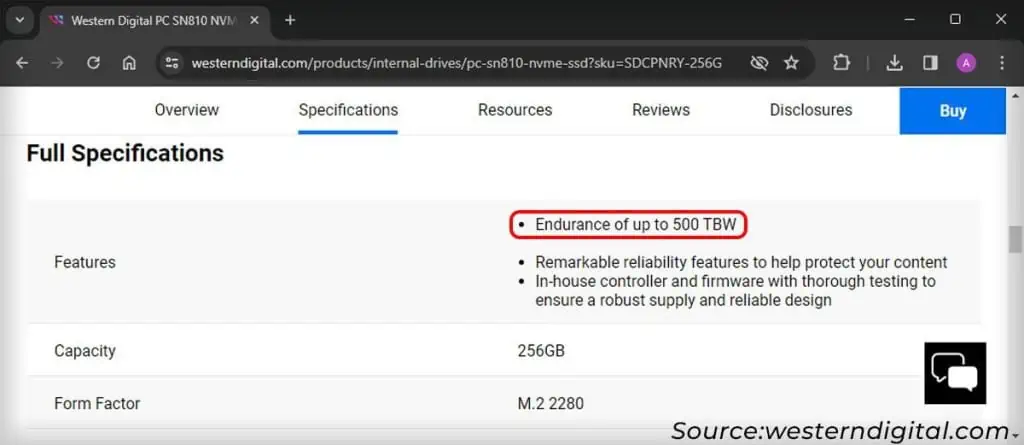
Task: Open the Extensions puzzle icon
Action: (842, 63)
